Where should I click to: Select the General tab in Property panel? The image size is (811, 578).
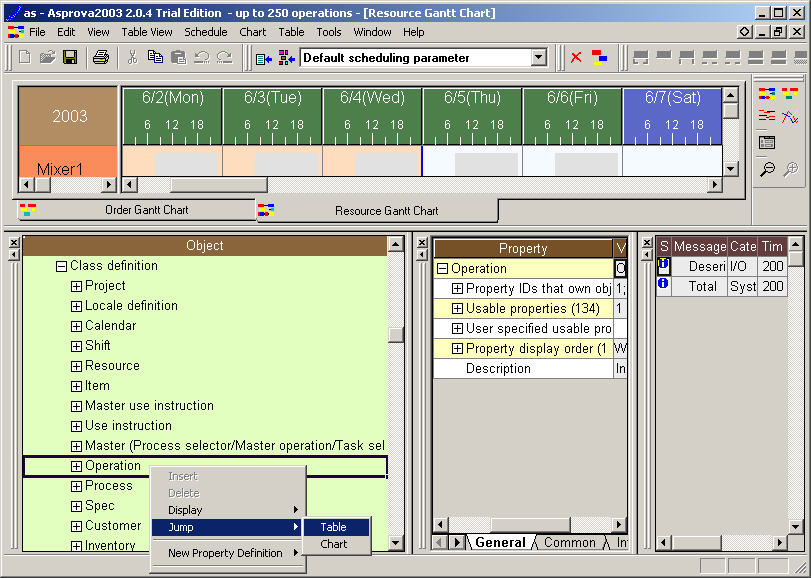click(x=500, y=542)
